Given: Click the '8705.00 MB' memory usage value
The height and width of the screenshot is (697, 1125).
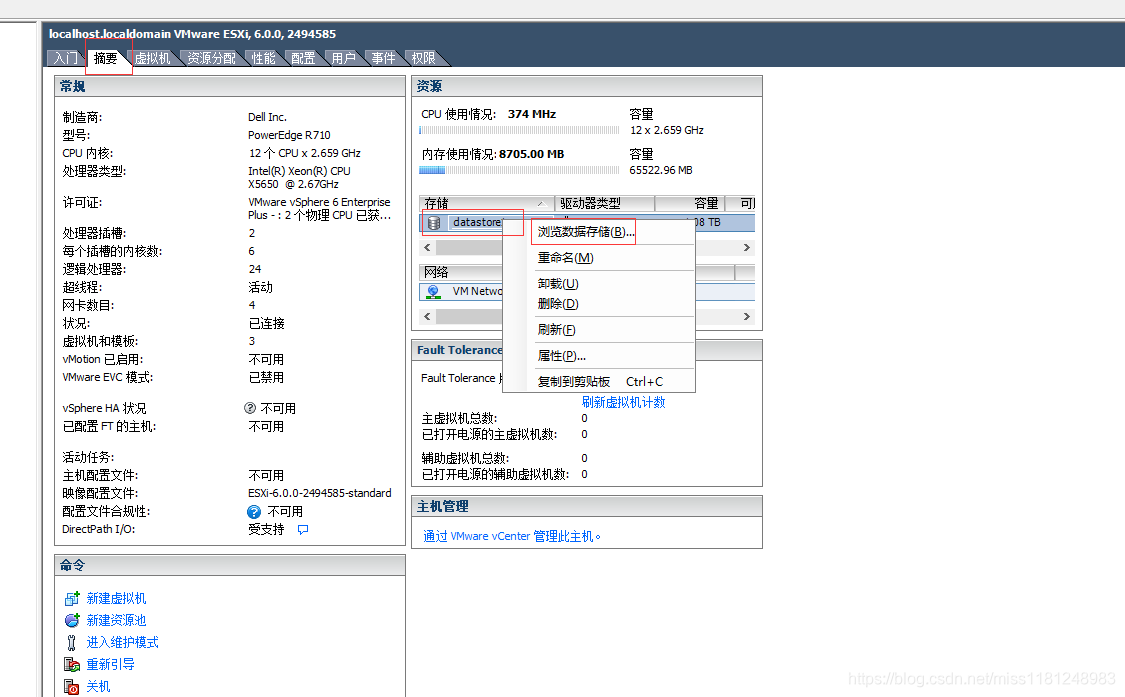Looking at the screenshot, I should click(532, 154).
